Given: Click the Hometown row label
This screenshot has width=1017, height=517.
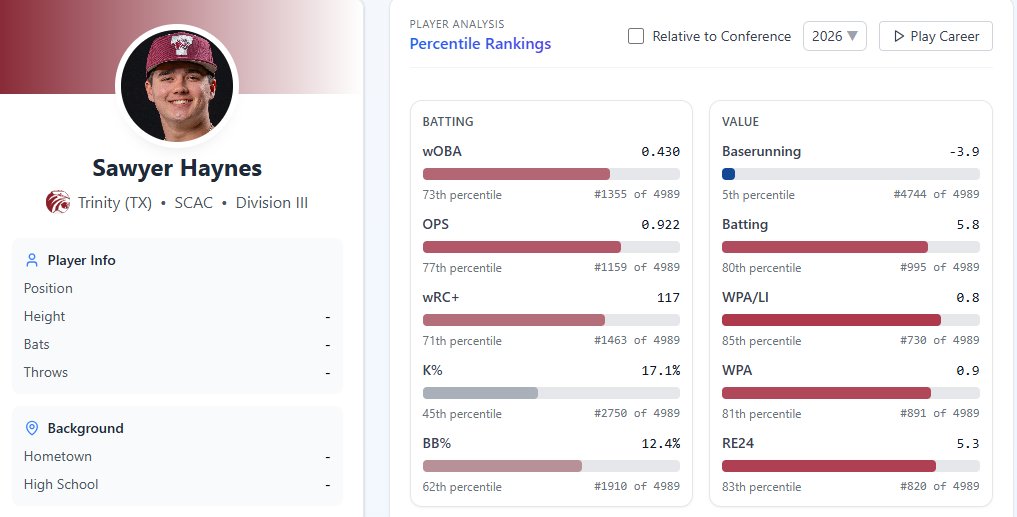Looking at the screenshot, I should pos(58,457).
